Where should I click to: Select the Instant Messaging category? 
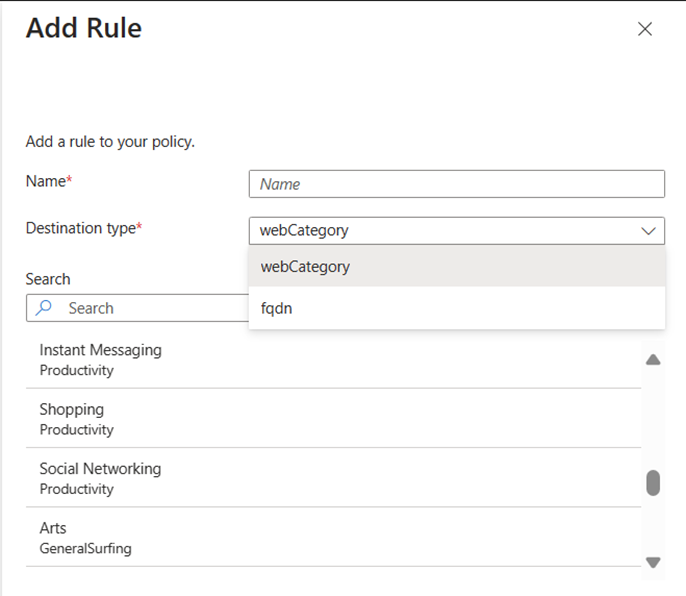(x=100, y=359)
